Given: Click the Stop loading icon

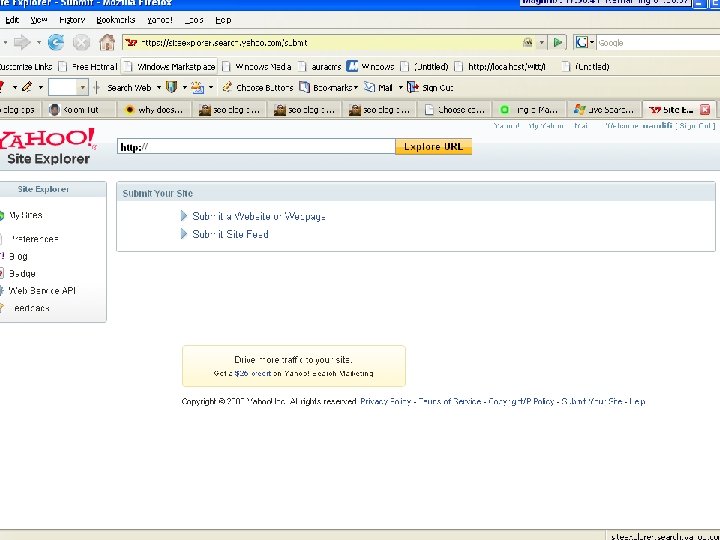Looking at the screenshot, I should [x=81, y=43].
